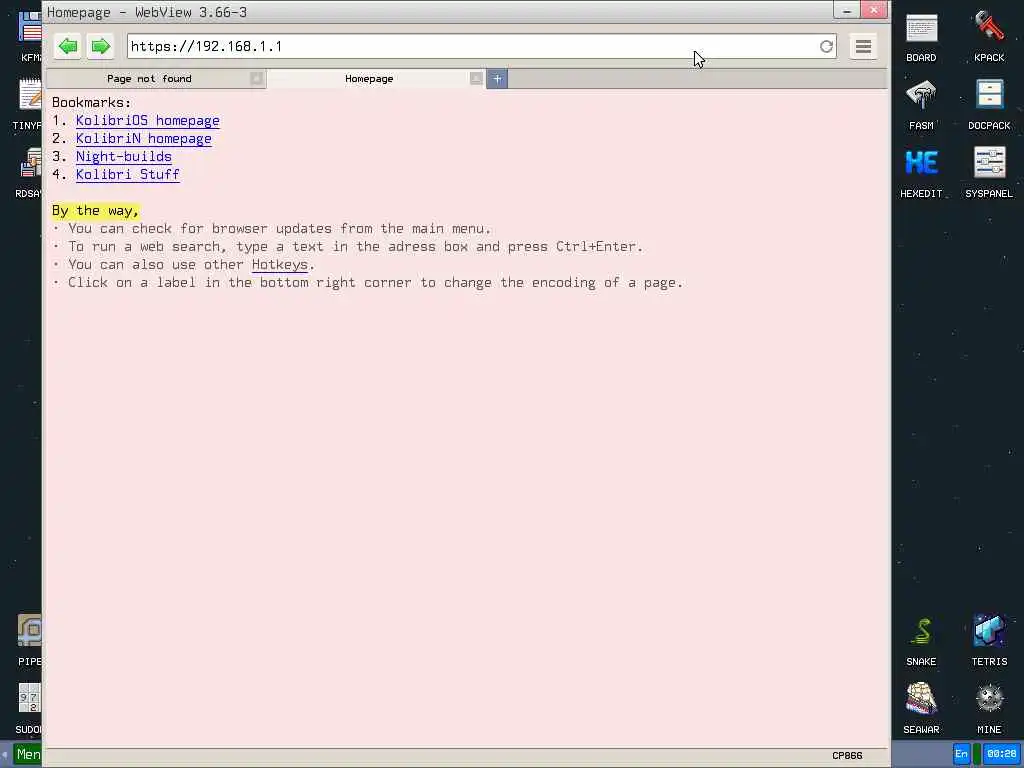
Task: Open the KFM file manager icon
Action: [x=29, y=37]
